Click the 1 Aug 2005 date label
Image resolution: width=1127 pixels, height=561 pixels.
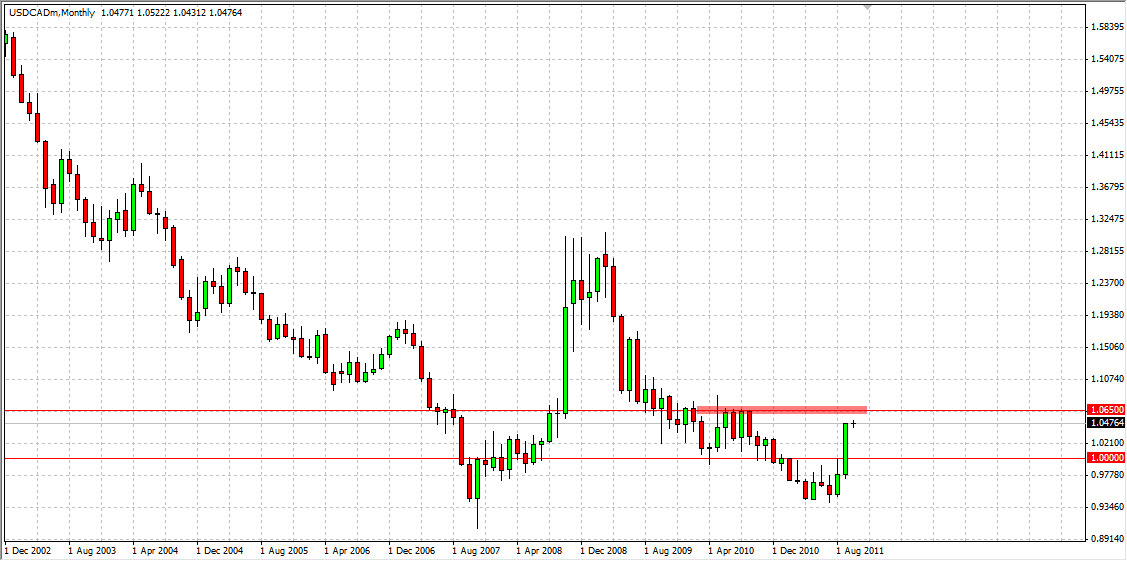pos(285,551)
